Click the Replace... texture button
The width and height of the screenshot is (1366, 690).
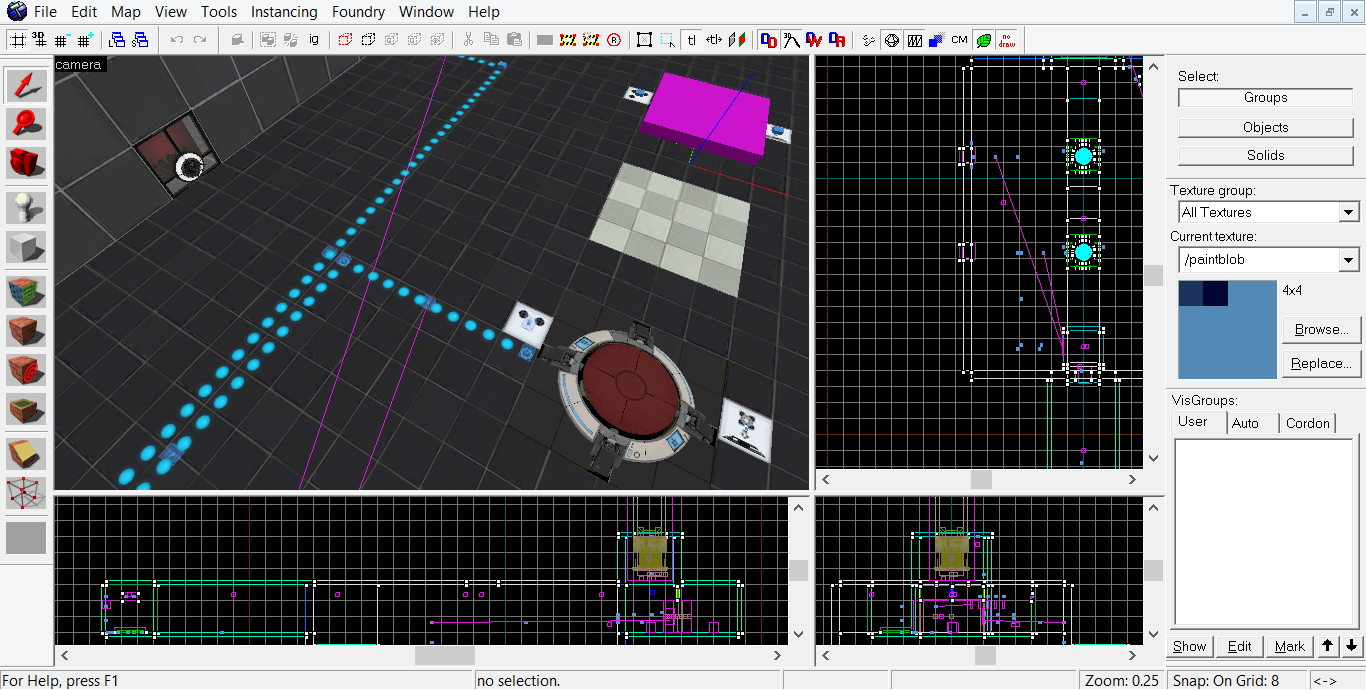(x=1322, y=363)
